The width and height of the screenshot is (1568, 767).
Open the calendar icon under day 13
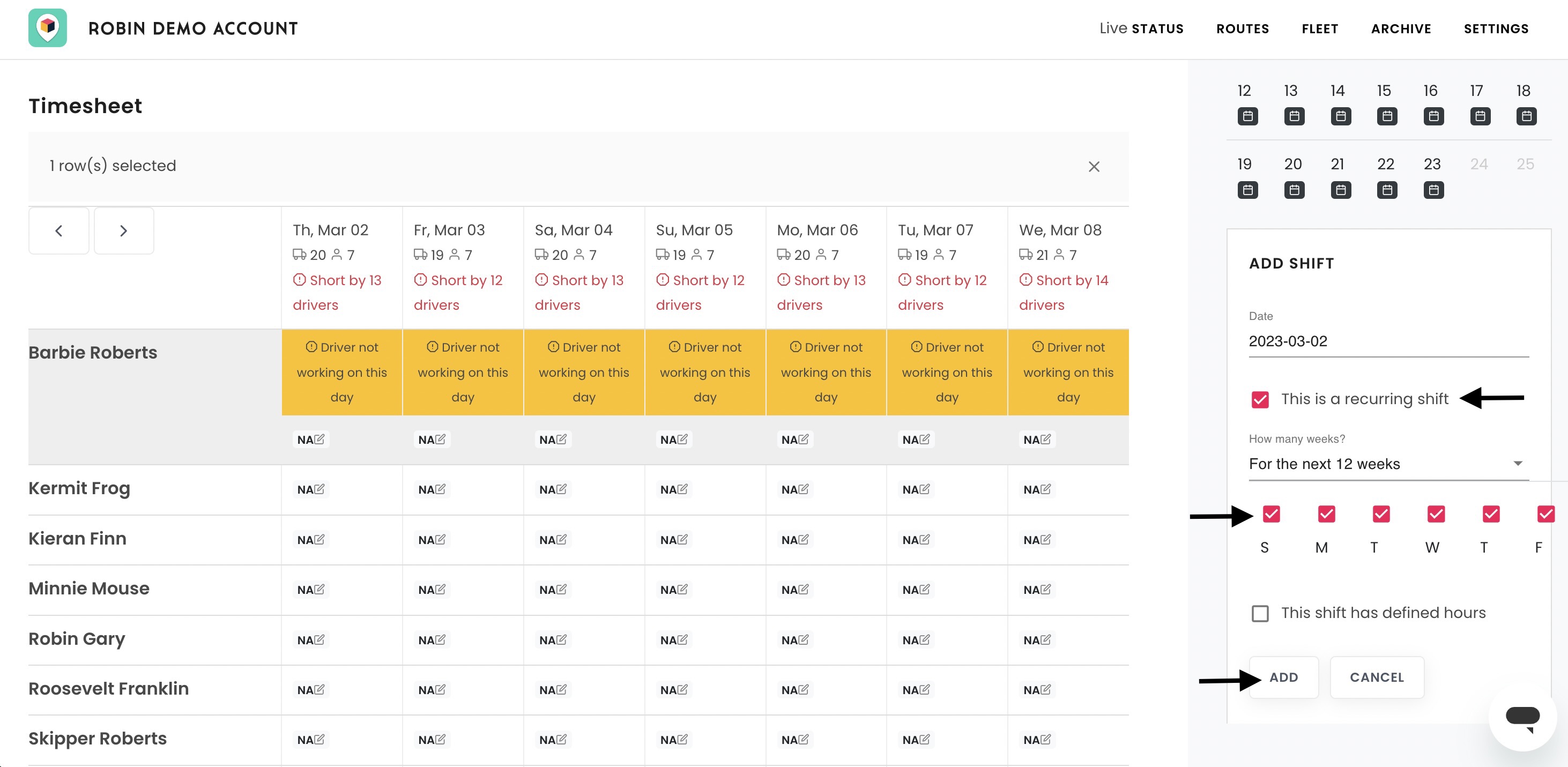[1294, 116]
